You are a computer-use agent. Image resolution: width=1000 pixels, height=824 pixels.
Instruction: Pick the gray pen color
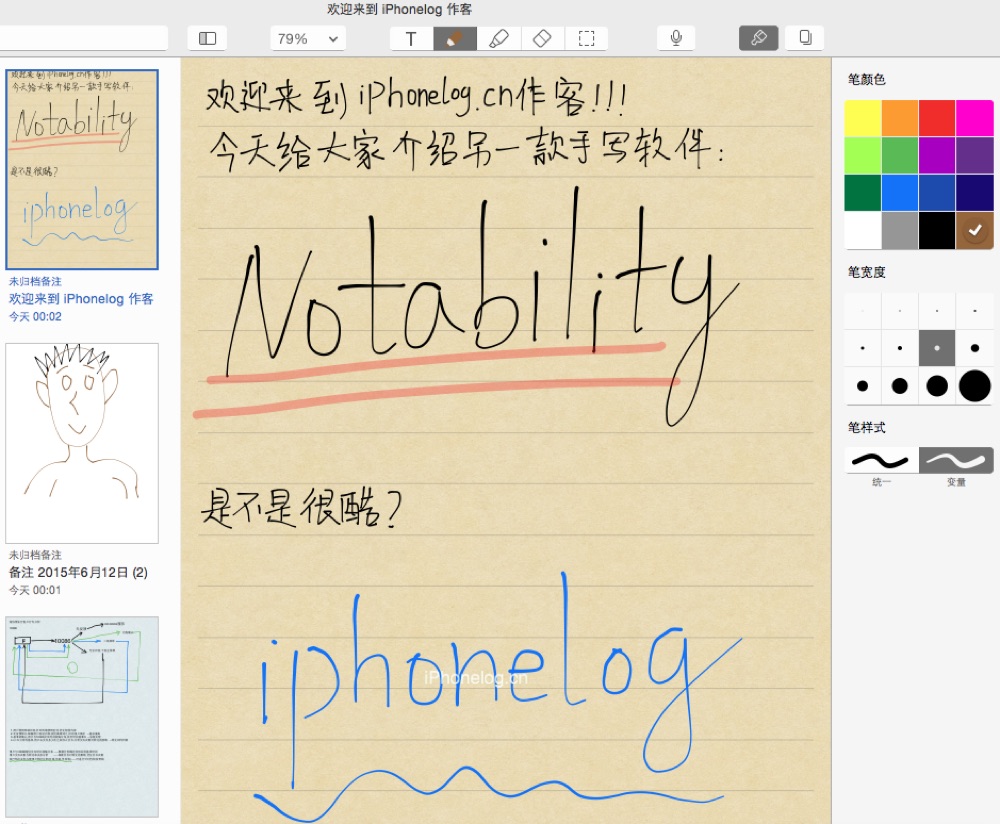tap(900, 230)
